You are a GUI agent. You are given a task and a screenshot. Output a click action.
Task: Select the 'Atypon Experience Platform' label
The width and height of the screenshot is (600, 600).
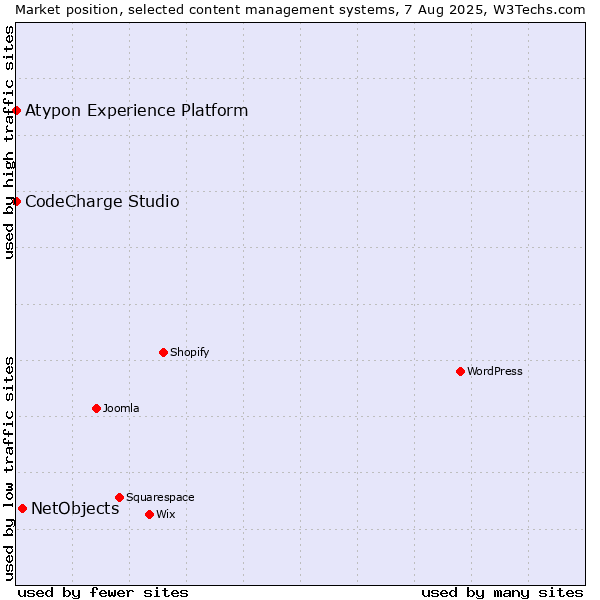tap(137, 111)
